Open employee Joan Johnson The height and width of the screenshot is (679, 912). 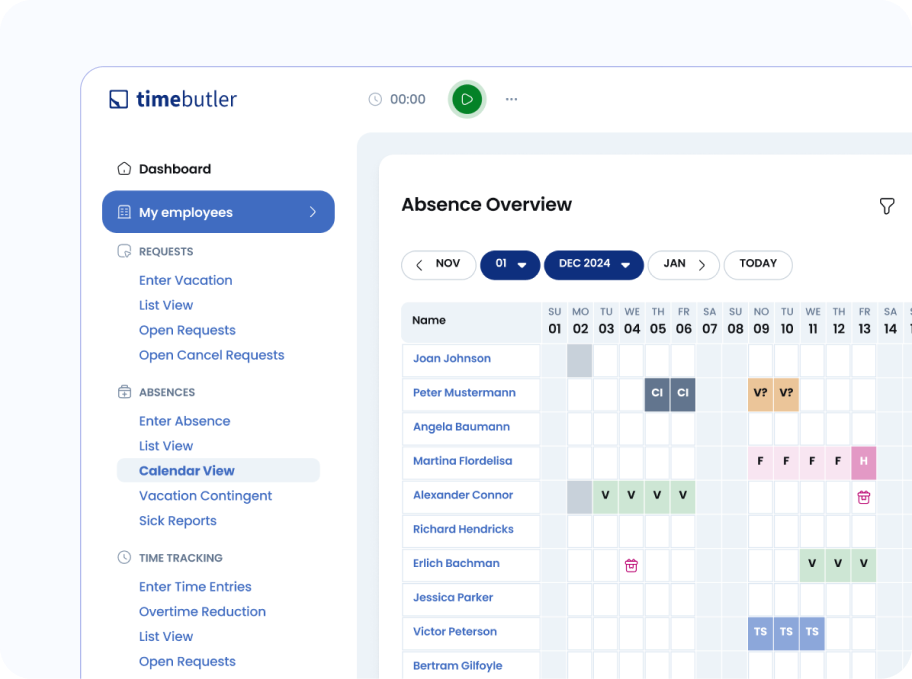pyautogui.click(x=452, y=358)
